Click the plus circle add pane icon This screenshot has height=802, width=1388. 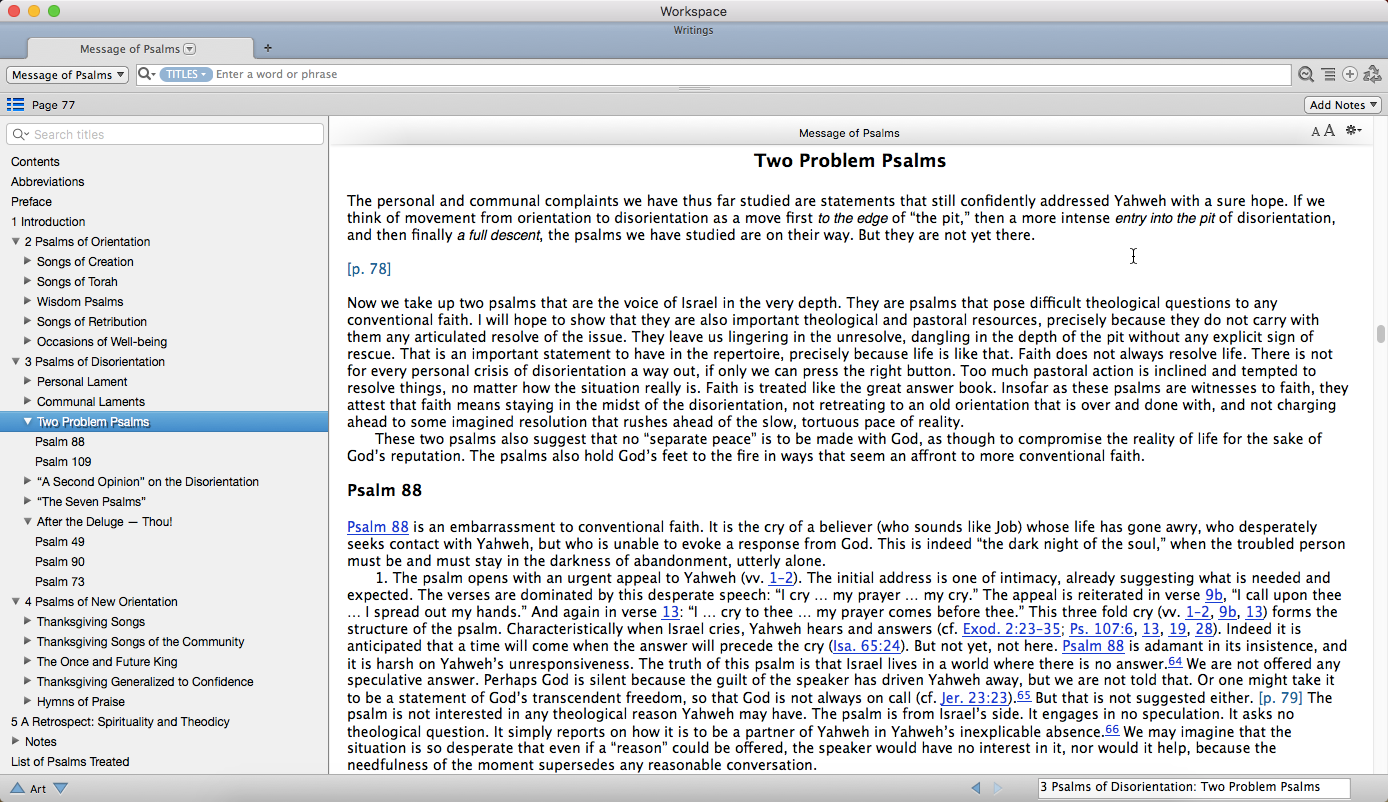click(x=1350, y=74)
